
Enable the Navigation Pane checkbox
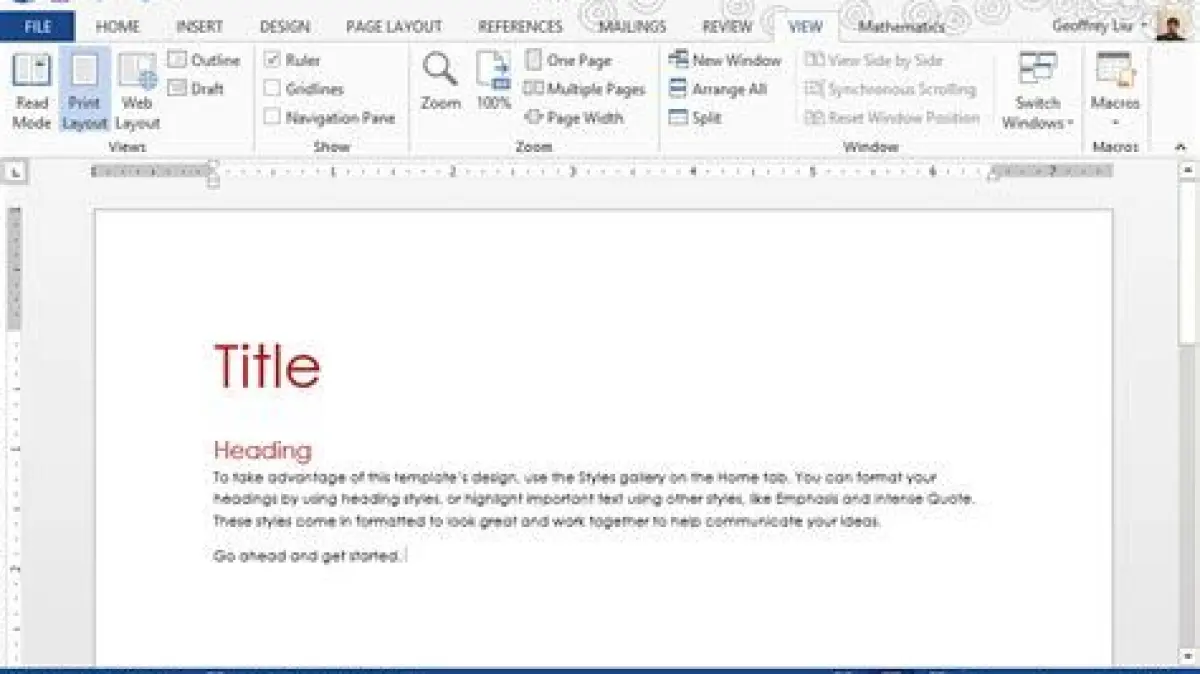coord(272,118)
